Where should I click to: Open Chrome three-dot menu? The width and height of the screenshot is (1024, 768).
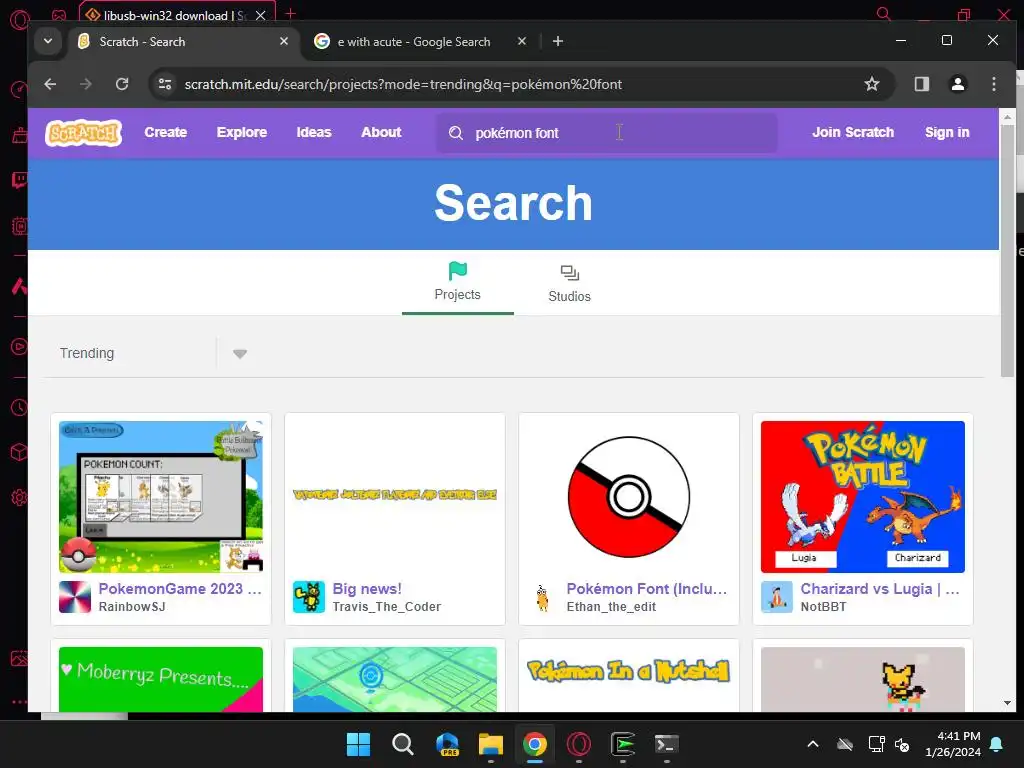pos(994,84)
